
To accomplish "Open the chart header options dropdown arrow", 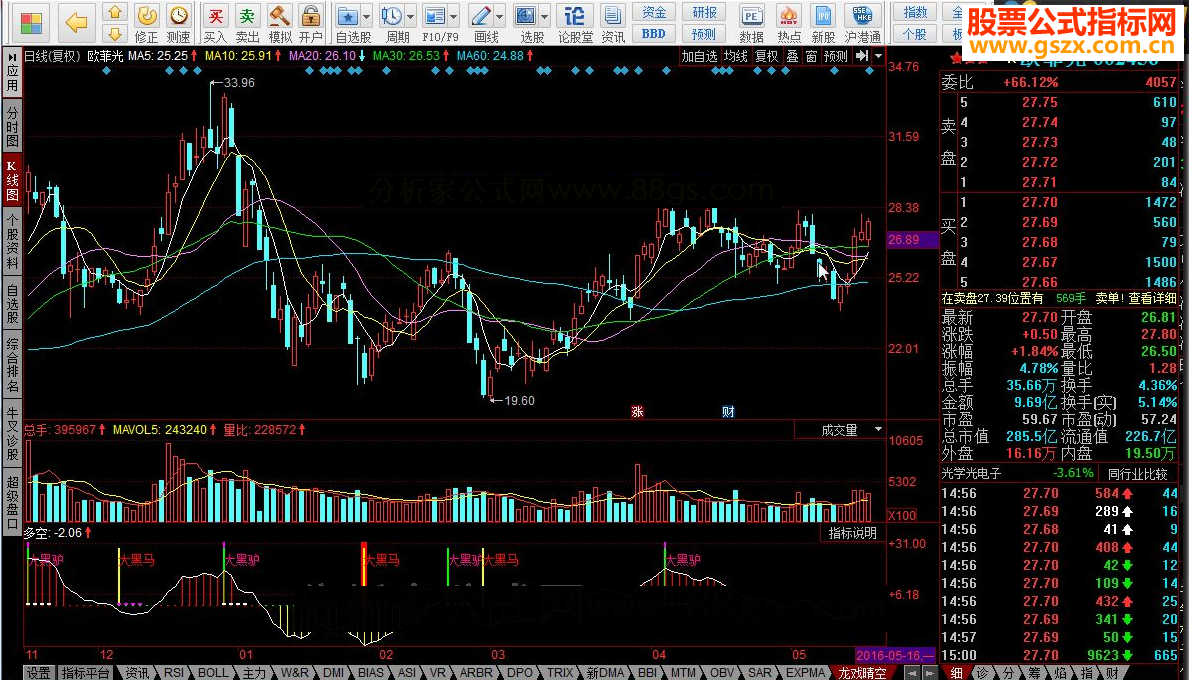I will click(878, 56).
